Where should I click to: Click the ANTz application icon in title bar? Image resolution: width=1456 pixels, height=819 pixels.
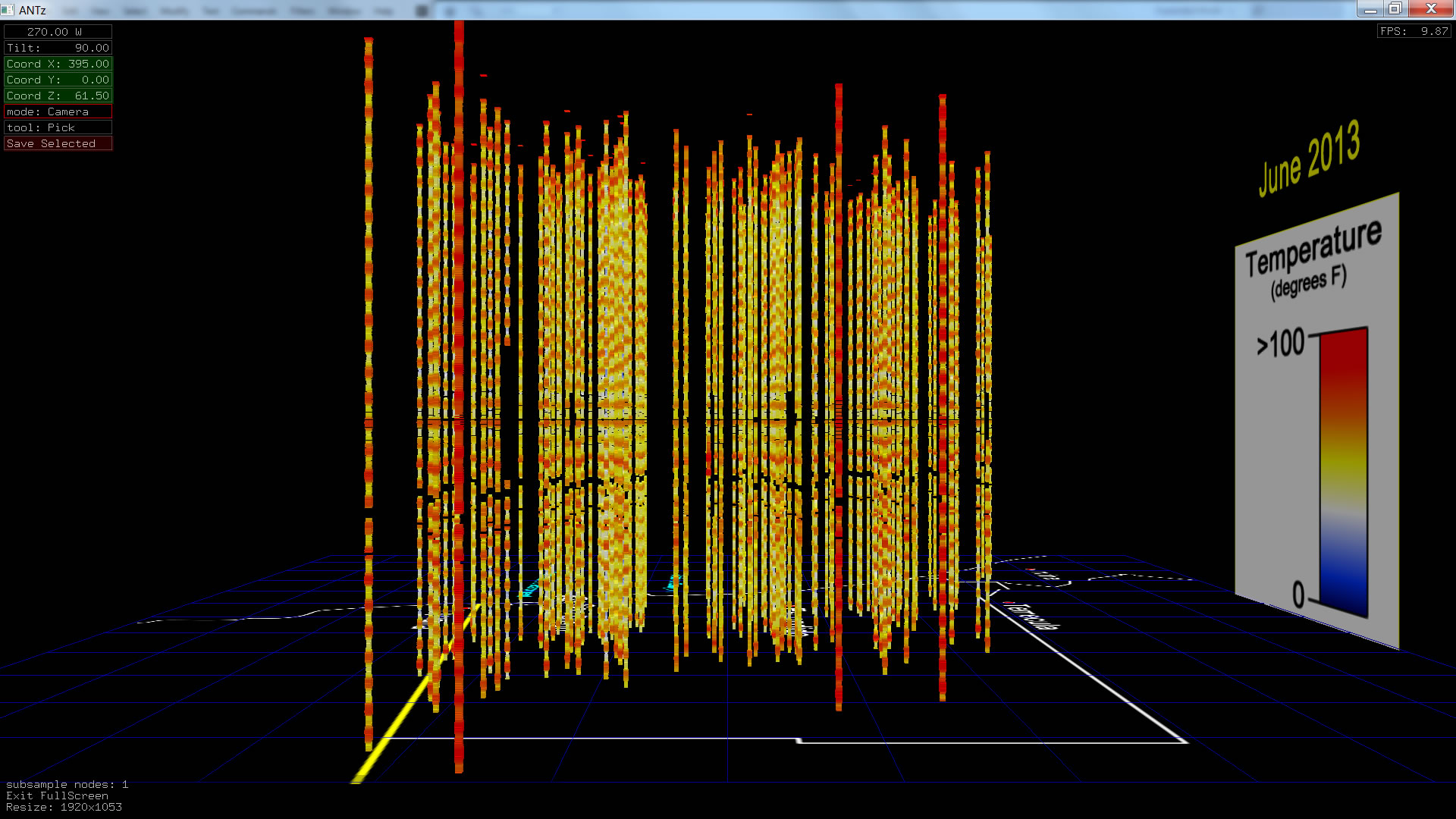tap(8, 10)
